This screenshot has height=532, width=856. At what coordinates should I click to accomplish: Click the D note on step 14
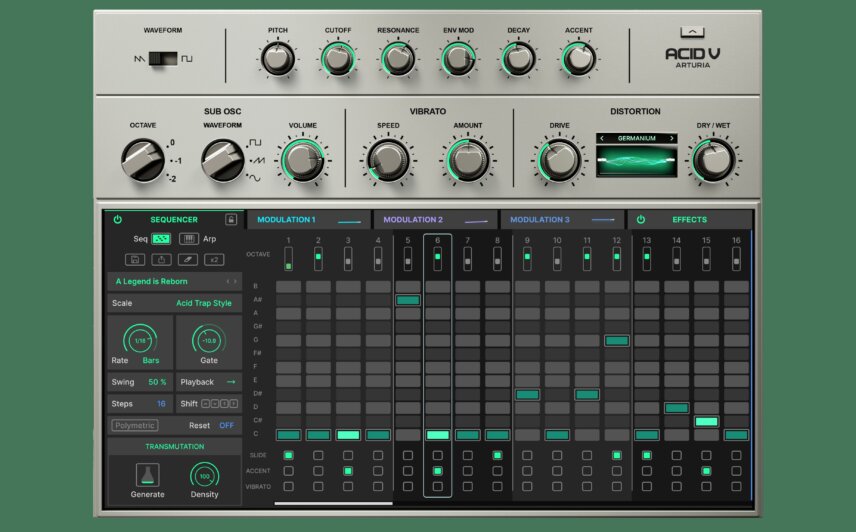coord(676,408)
